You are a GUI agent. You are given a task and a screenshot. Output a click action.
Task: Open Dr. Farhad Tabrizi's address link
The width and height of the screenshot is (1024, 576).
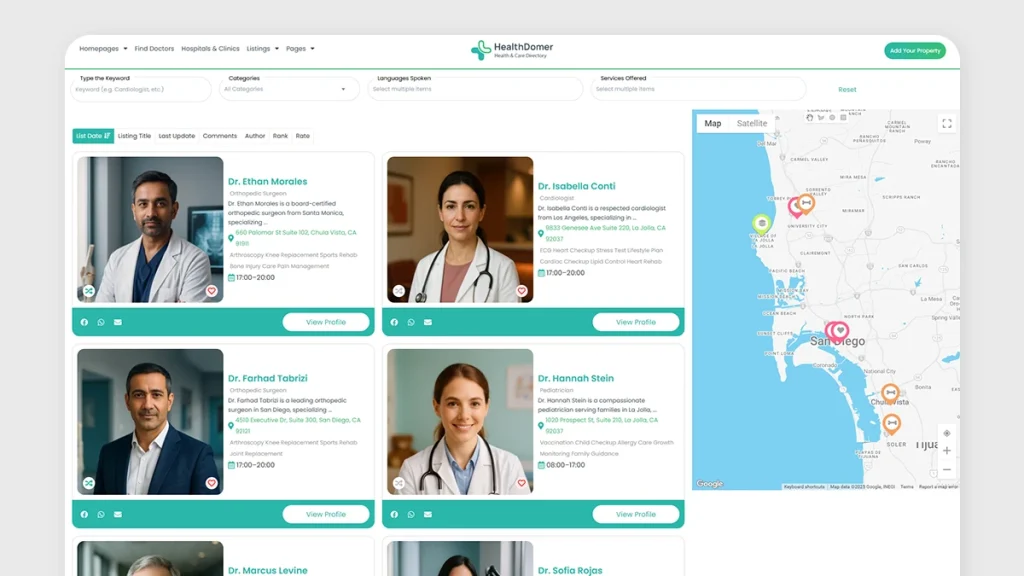[x=298, y=426]
